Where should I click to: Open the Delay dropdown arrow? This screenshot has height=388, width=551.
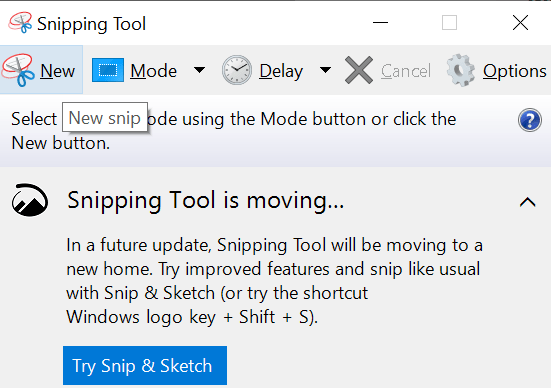325,70
